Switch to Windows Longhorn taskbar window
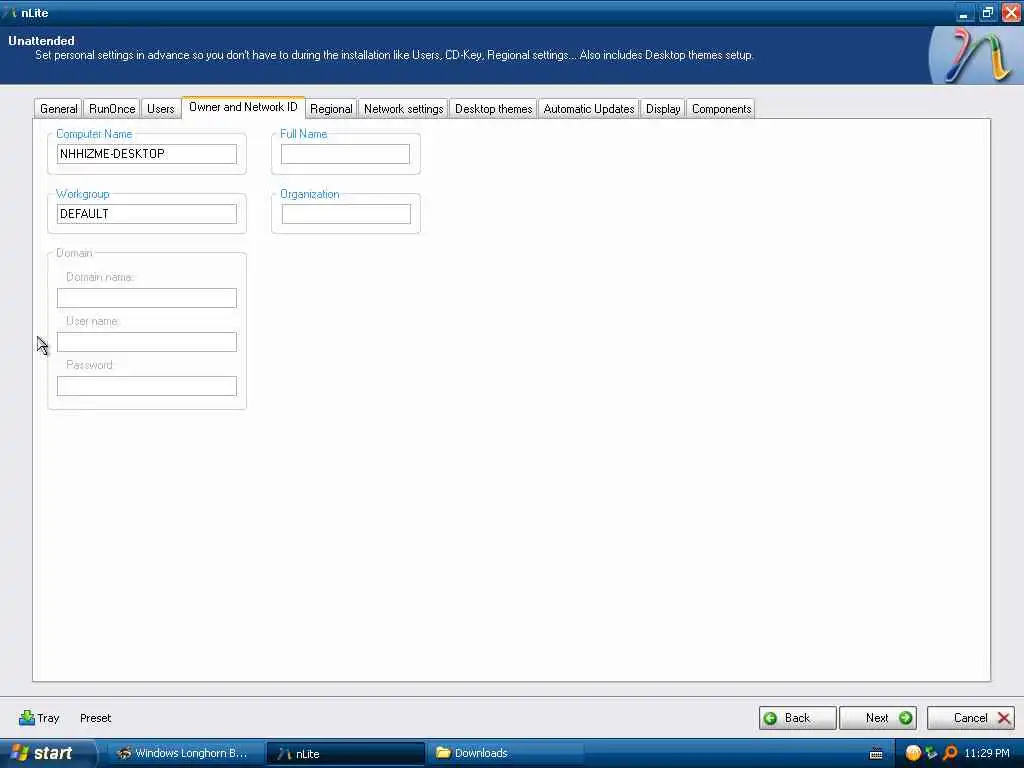The width and height of the screenshot is (1024, 768). [x=183, y=753]
